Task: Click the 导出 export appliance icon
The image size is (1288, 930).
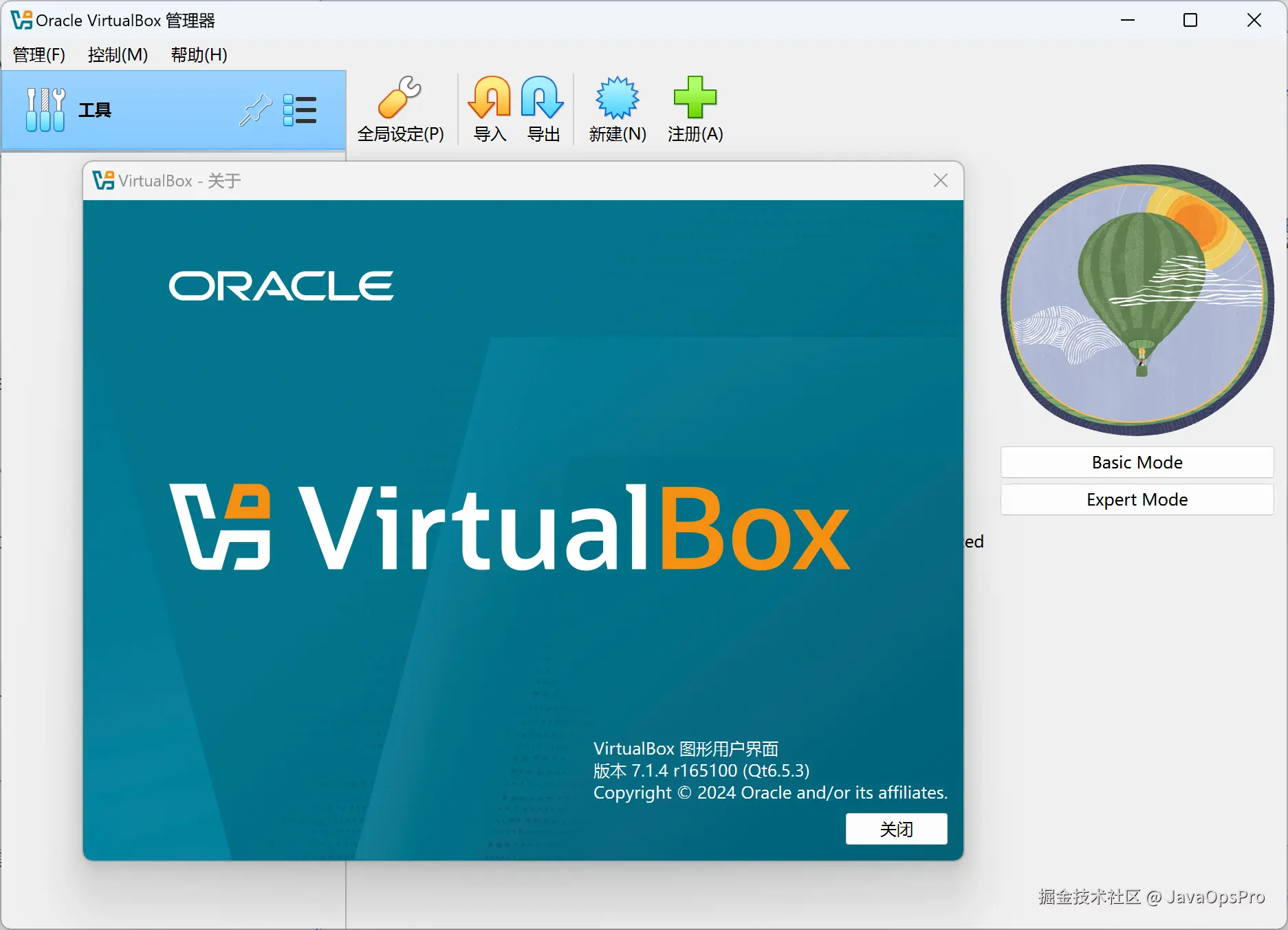Action: [543, 109]
